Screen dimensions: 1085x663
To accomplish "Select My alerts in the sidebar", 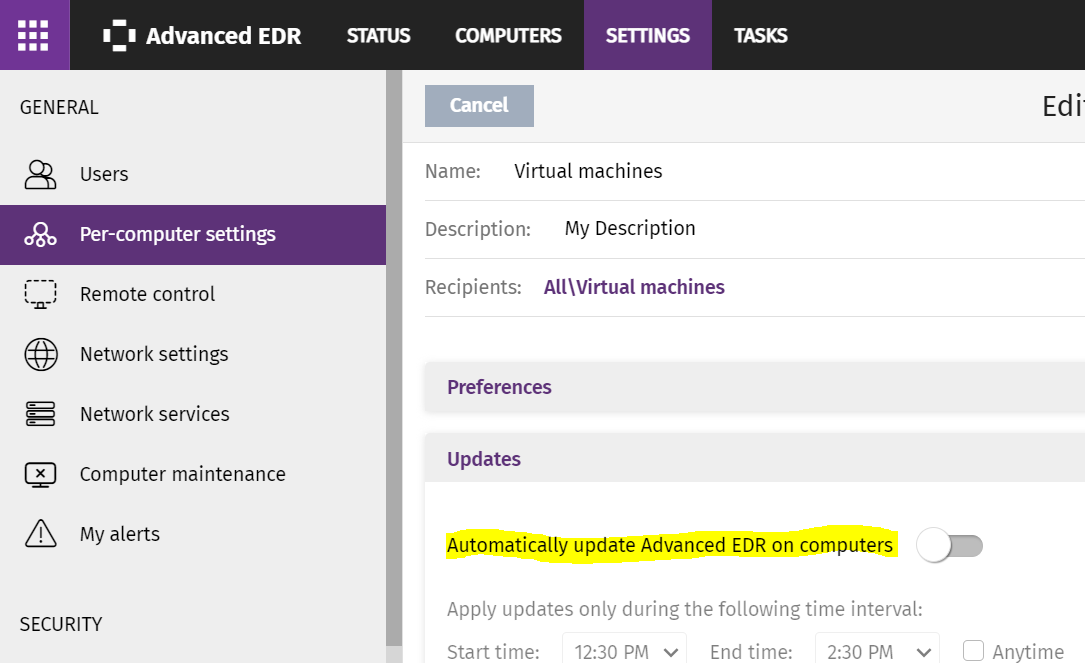I will pos(192,534).
